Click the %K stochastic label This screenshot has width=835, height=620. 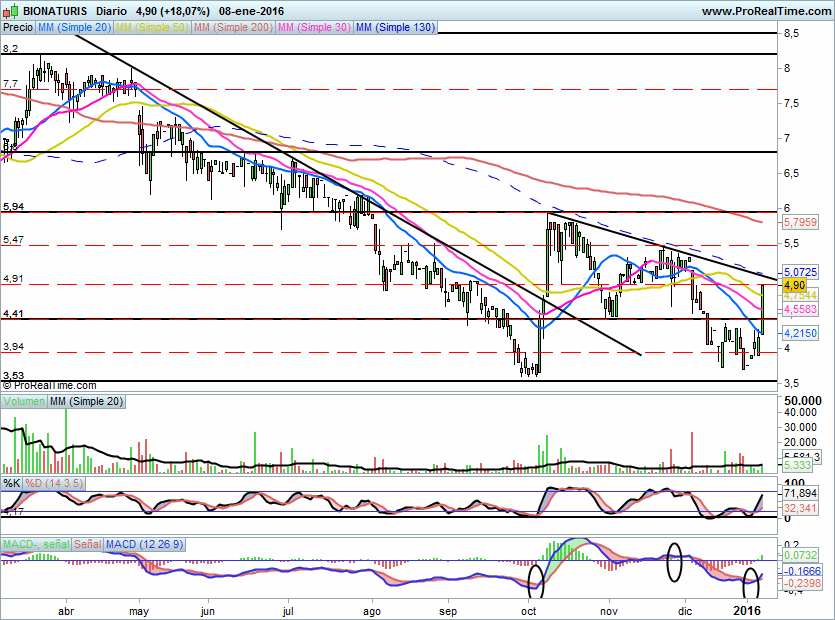click(12, 484)
